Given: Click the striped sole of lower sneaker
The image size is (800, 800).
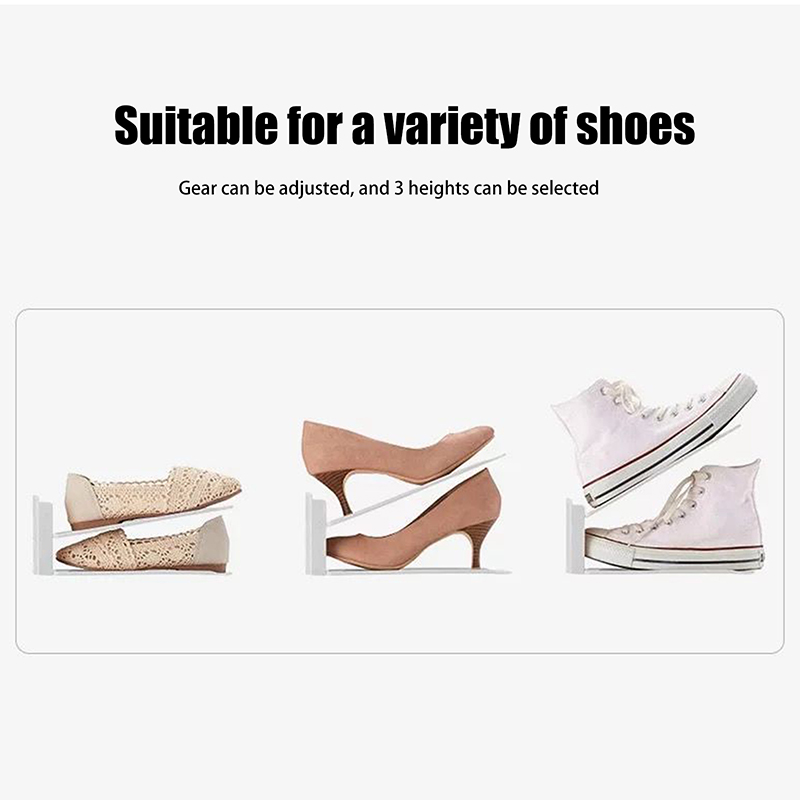Looking at the screenshot, I should tap(673, 553).
